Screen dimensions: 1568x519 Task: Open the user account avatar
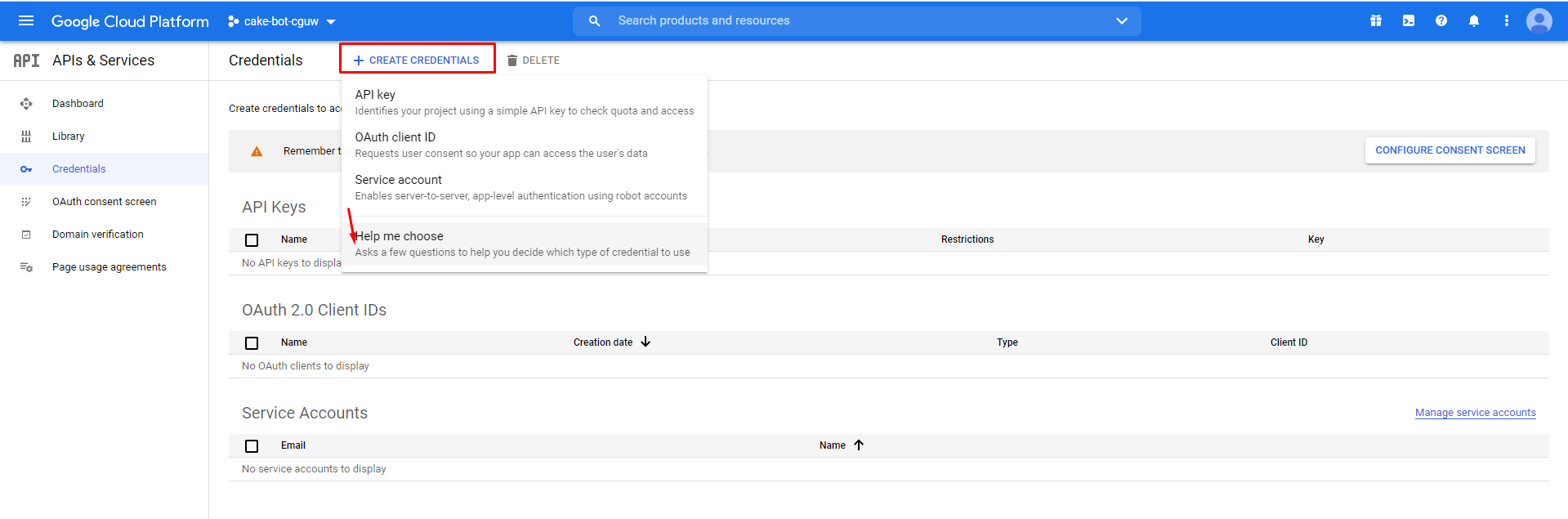(1539, 20)
